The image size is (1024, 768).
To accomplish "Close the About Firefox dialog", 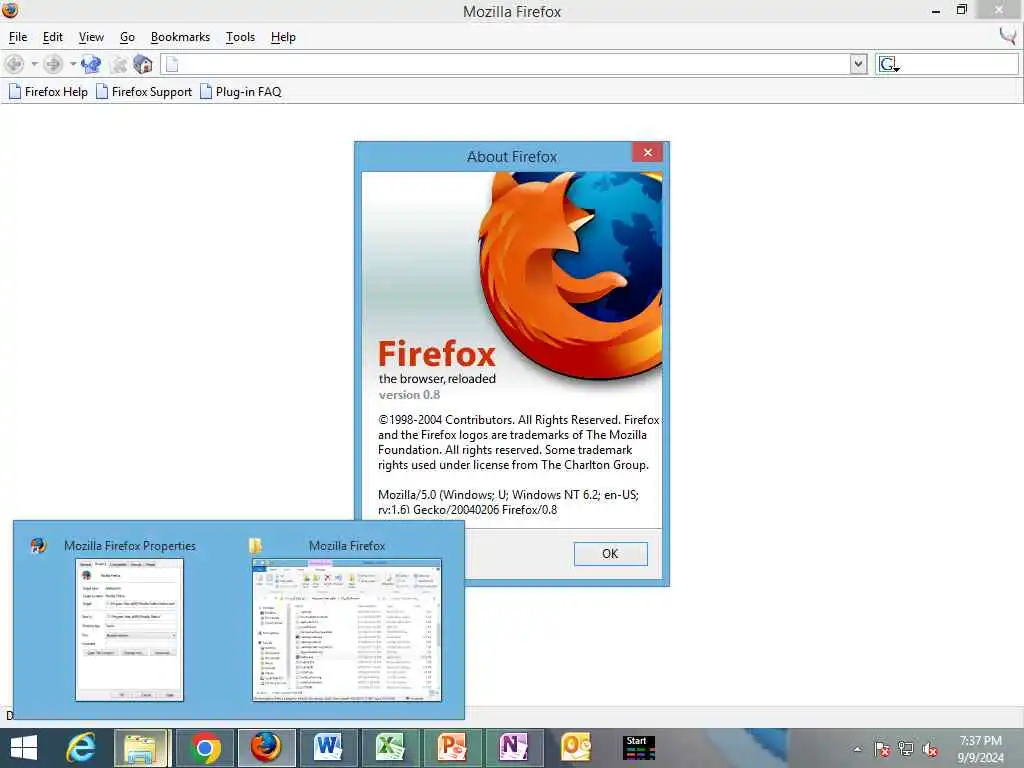I will coord(647,152).
